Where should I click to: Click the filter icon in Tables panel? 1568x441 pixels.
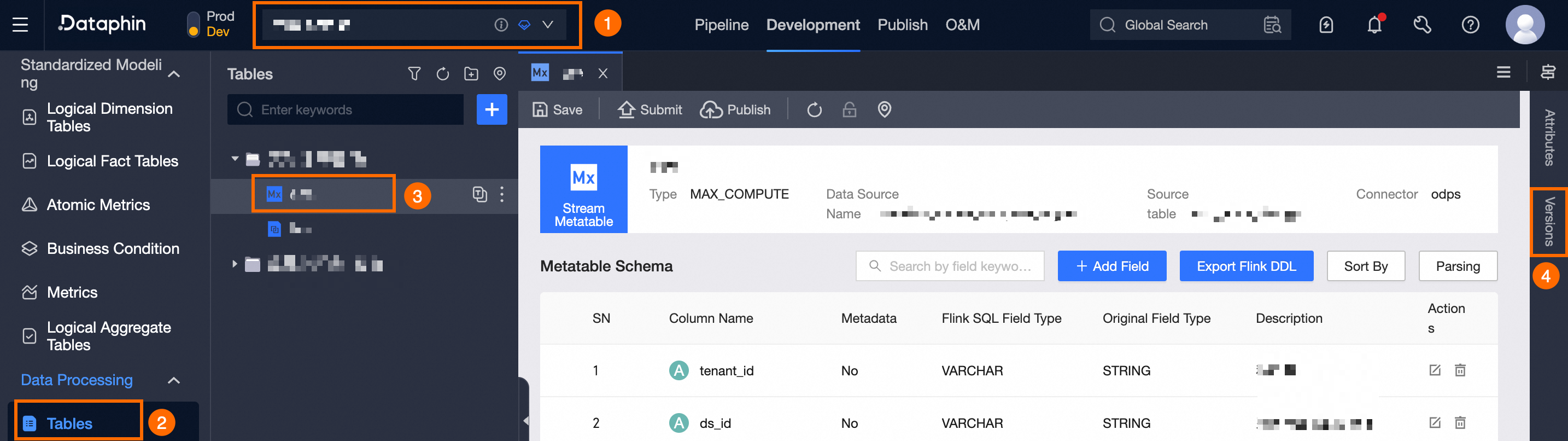[414, 74]
